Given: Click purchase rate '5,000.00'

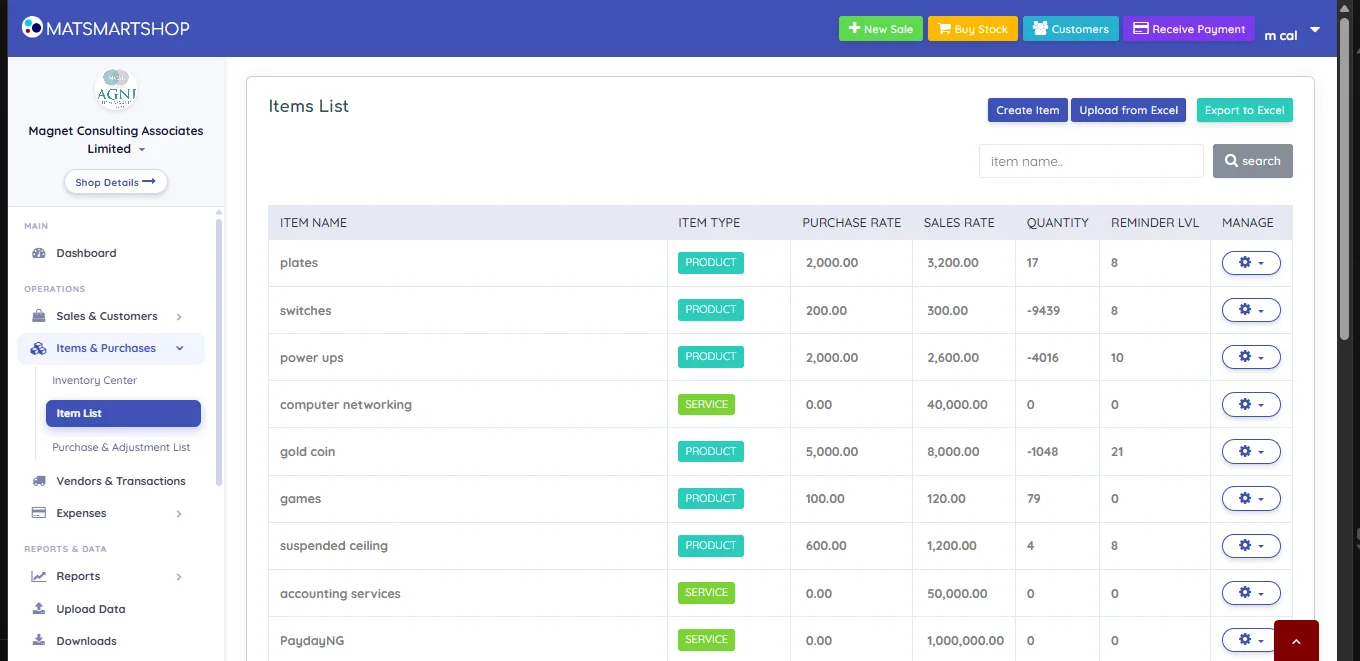Looking at the screenshot, I should pyautogui.click(x=832, y=452).
